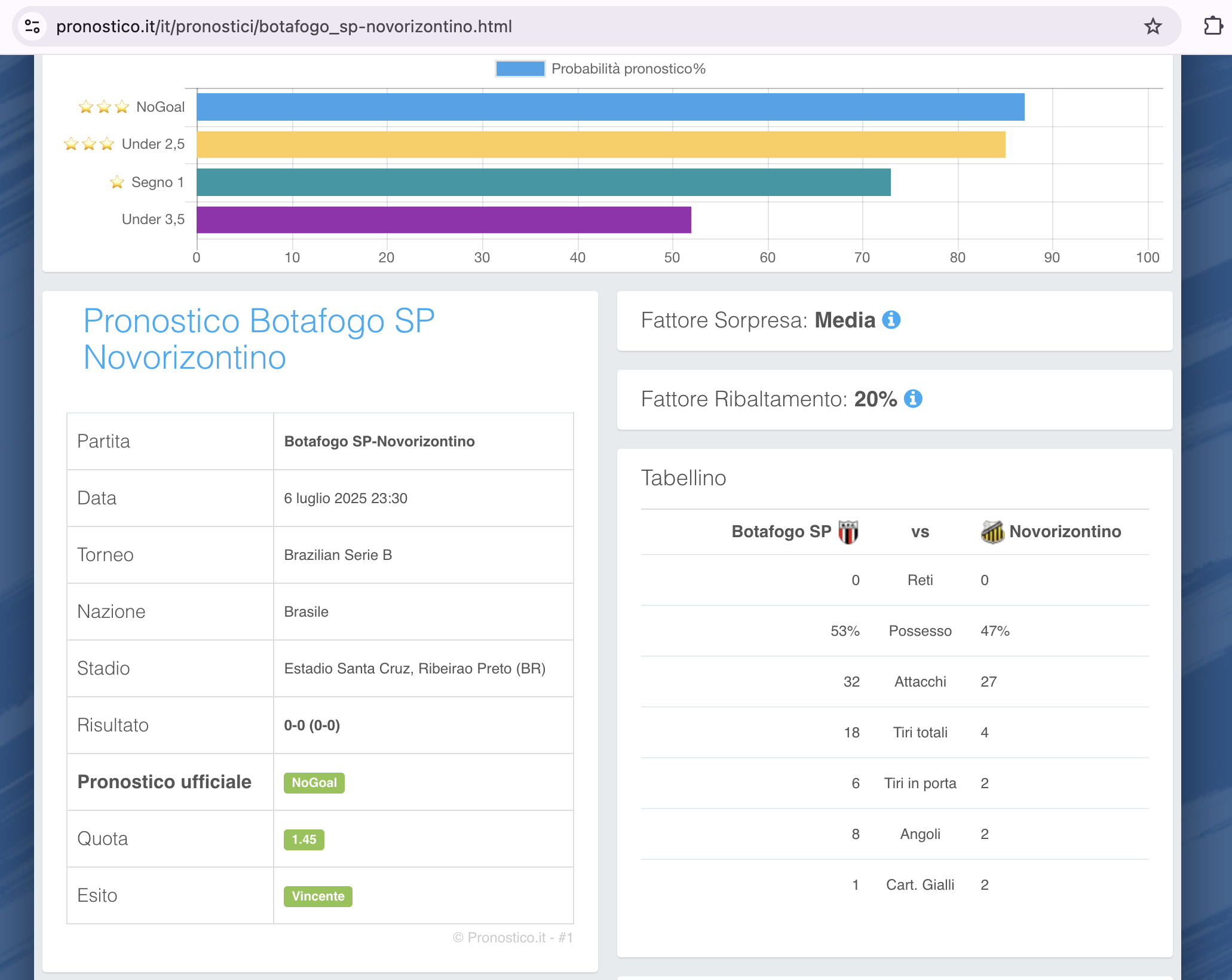The image size is (1232, 980).
Task: Click the teal Segno 1 bar
Action: pos(544,182)
